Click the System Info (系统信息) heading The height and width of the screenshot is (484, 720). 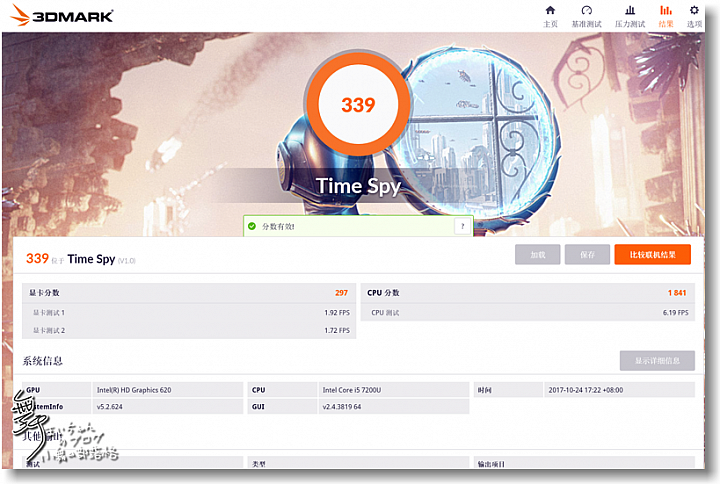pos(43,361)
